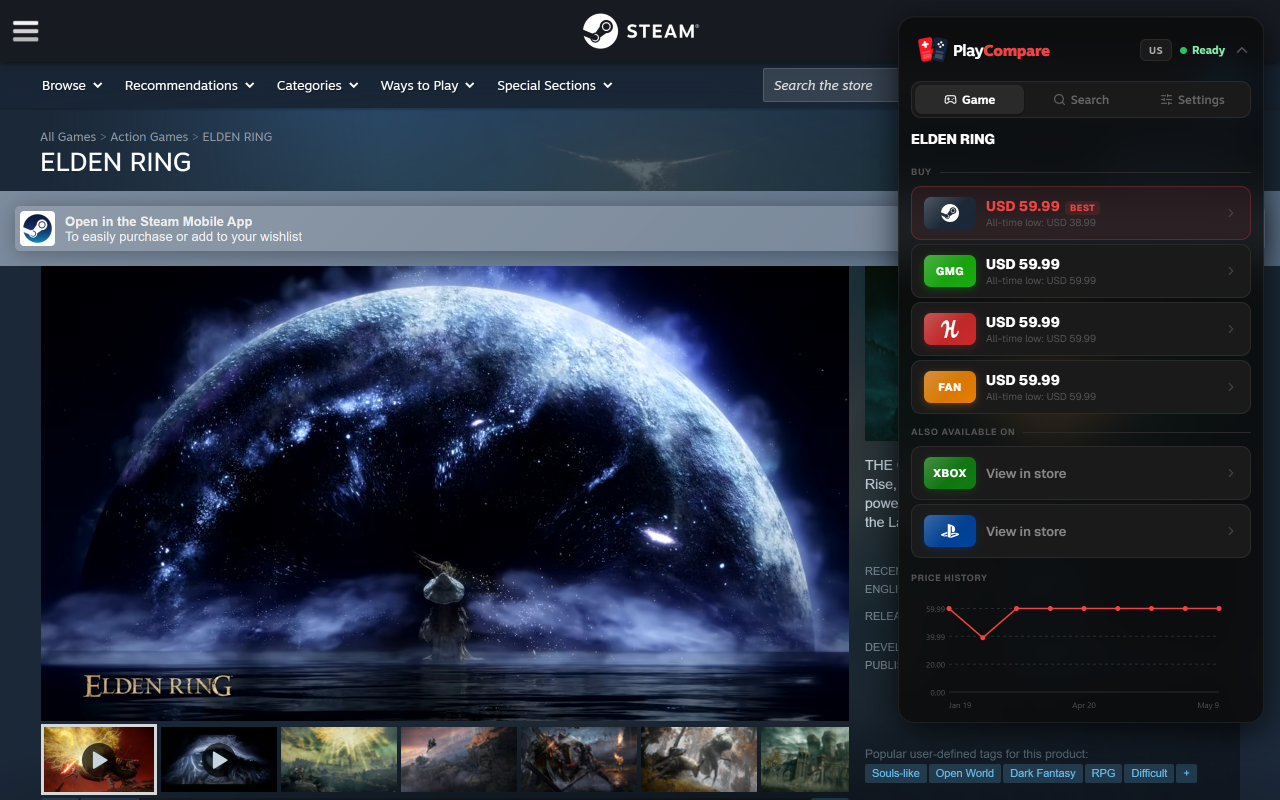Open the Steam hamburger menu
1280x800 pixels.
(26, 31)
